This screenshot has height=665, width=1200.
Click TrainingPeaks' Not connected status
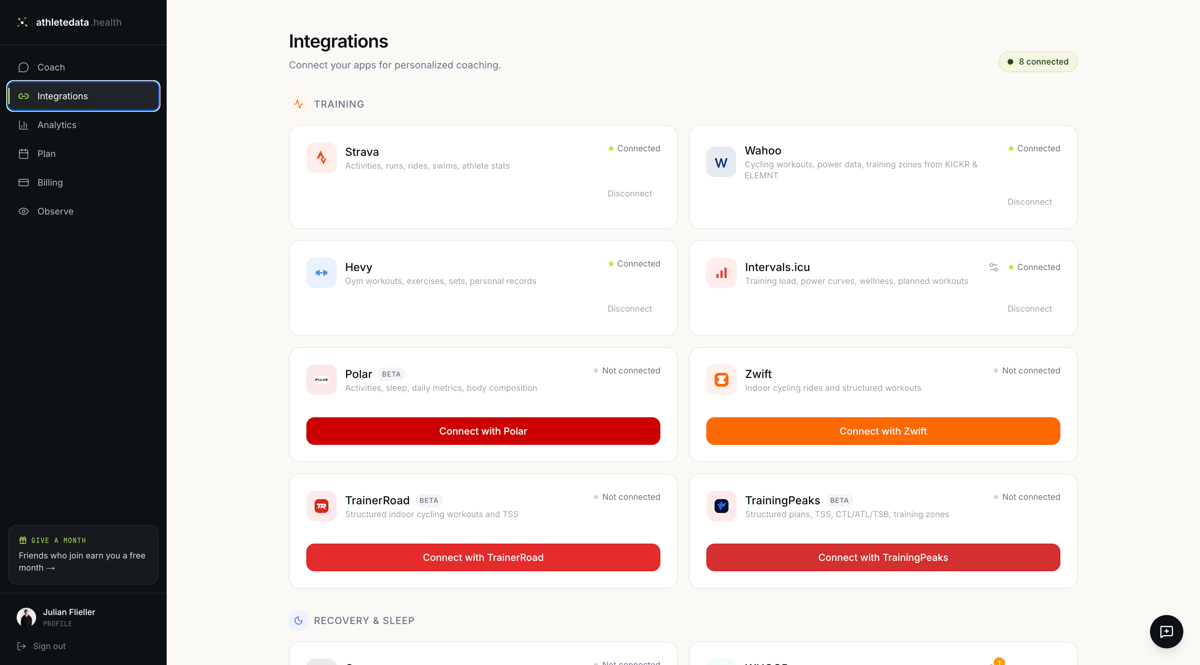(x=1027, y=497)
